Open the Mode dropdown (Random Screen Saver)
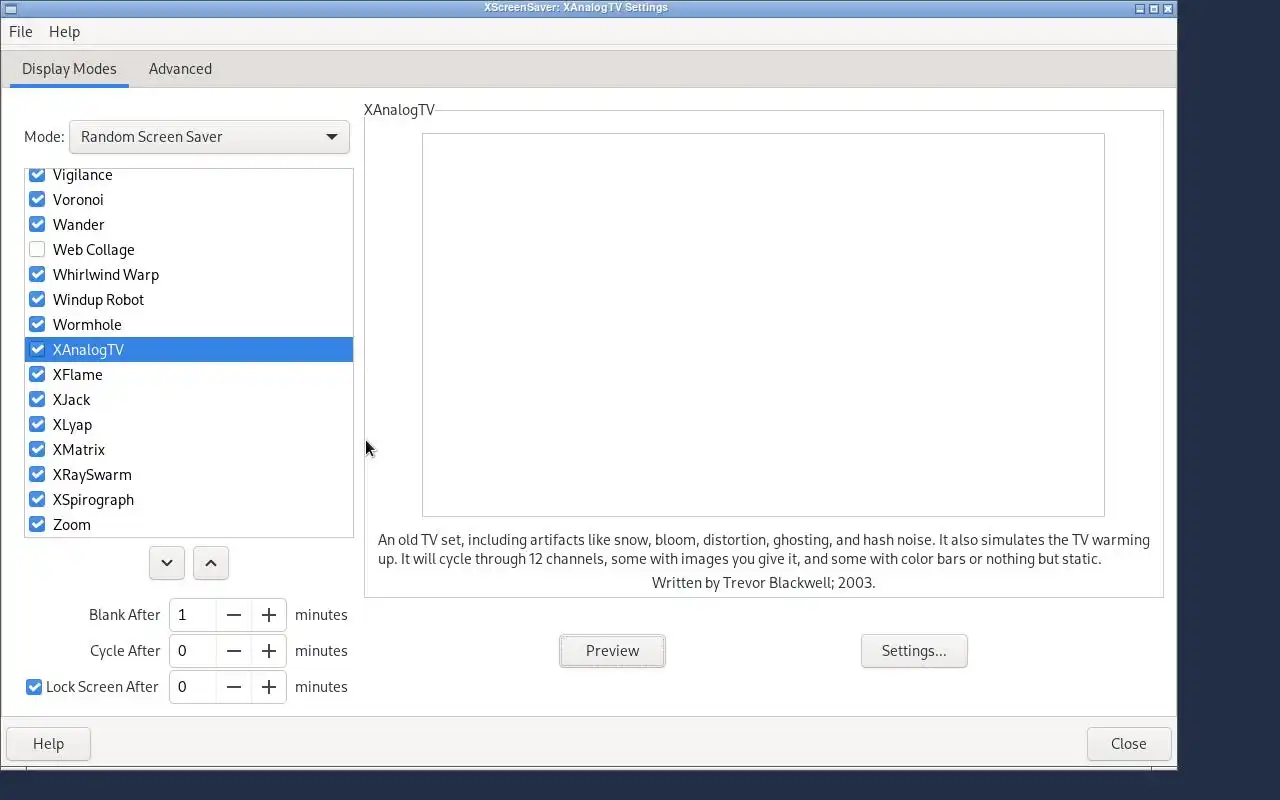The height and width of the screenshot is (800, 1280). coord(209,137)
